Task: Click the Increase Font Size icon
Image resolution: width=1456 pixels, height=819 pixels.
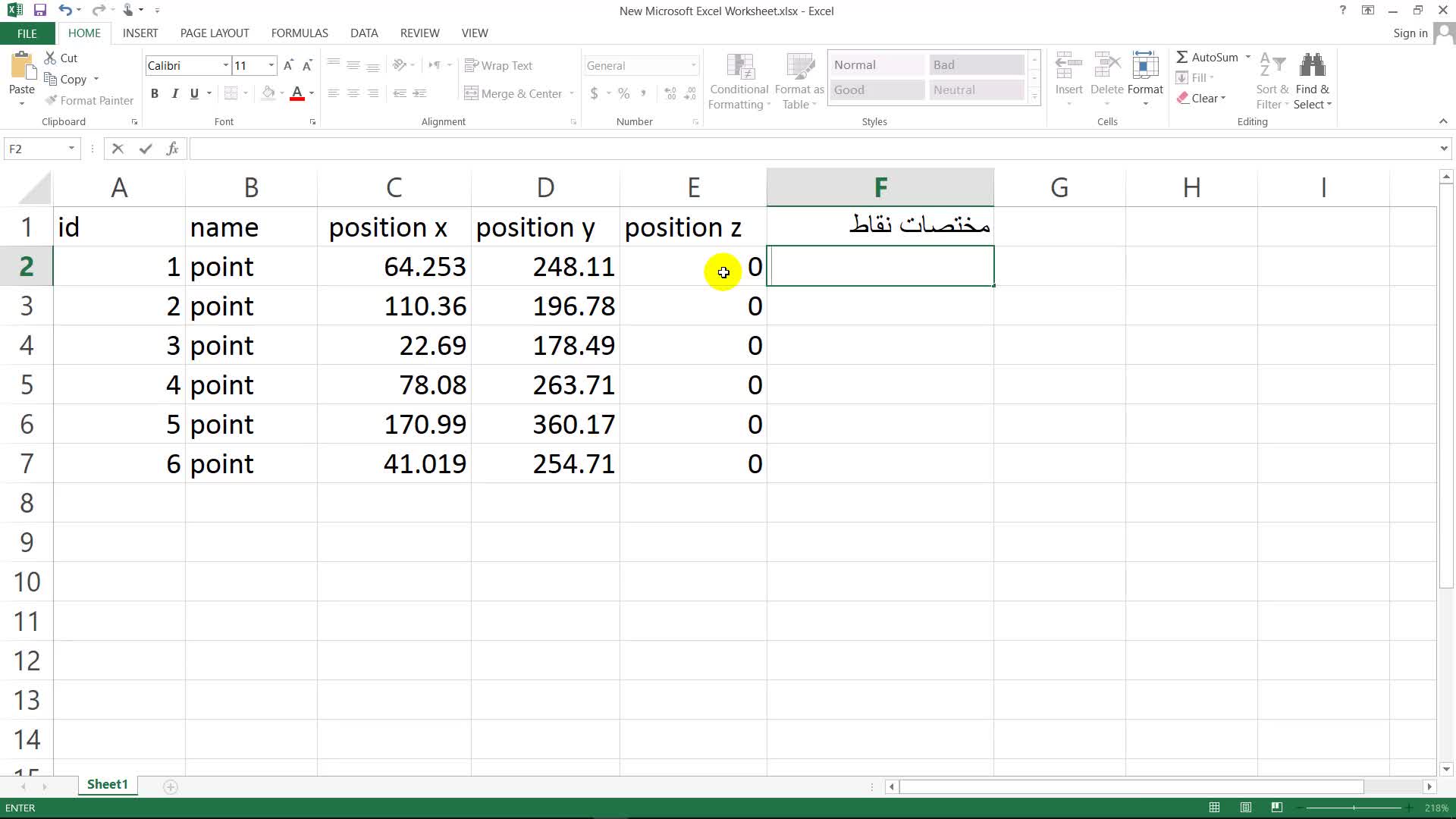Action: (x=288, y=66)
